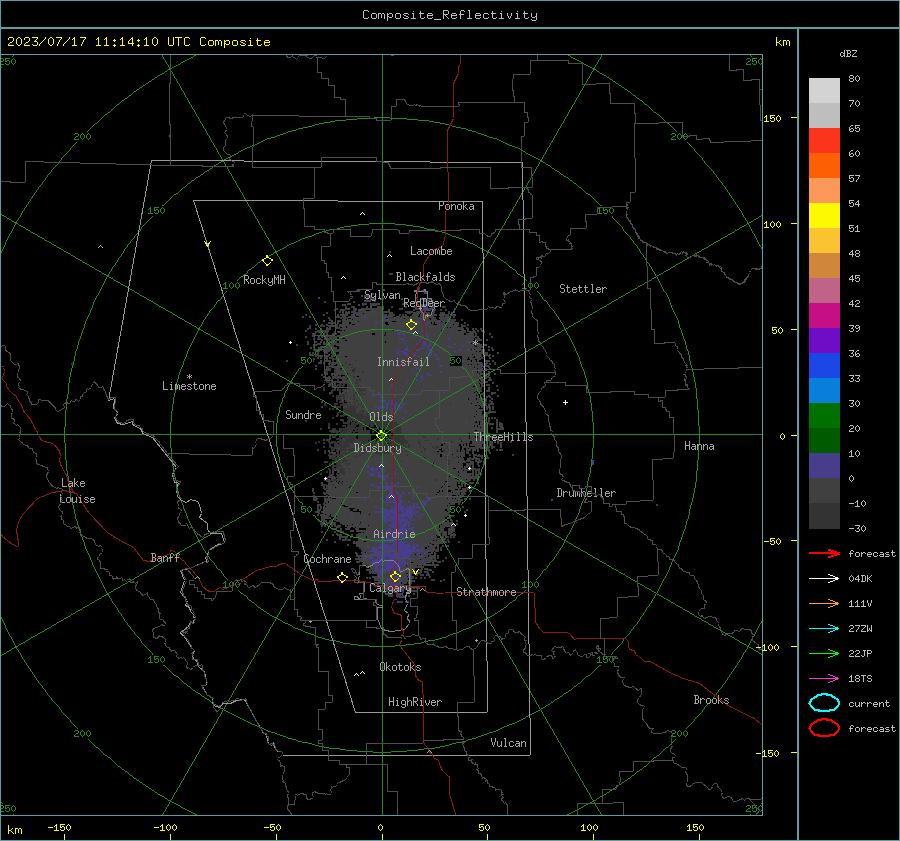Click the red 'forecast' ellipse icon
Viewport: 900px width, 841px height.
pos(824,728)
